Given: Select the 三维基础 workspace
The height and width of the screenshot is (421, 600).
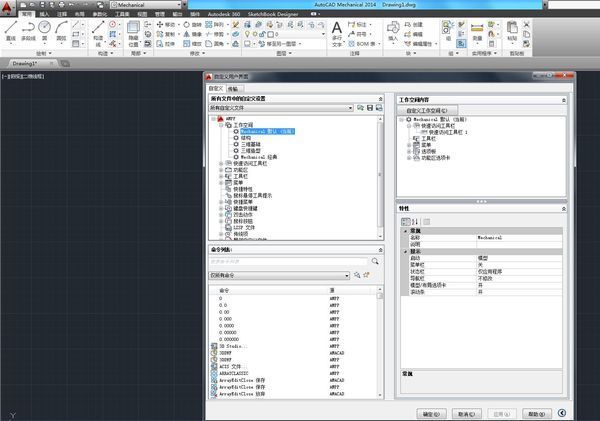Looking at the screenshot, I should [x=251, y=144].
